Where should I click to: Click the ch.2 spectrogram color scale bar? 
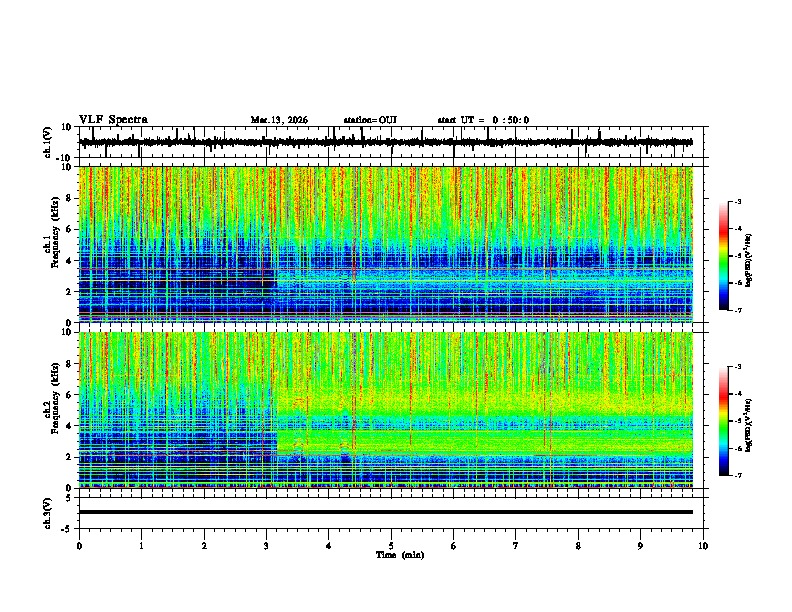pyautogui.click(x=724, y=421)
